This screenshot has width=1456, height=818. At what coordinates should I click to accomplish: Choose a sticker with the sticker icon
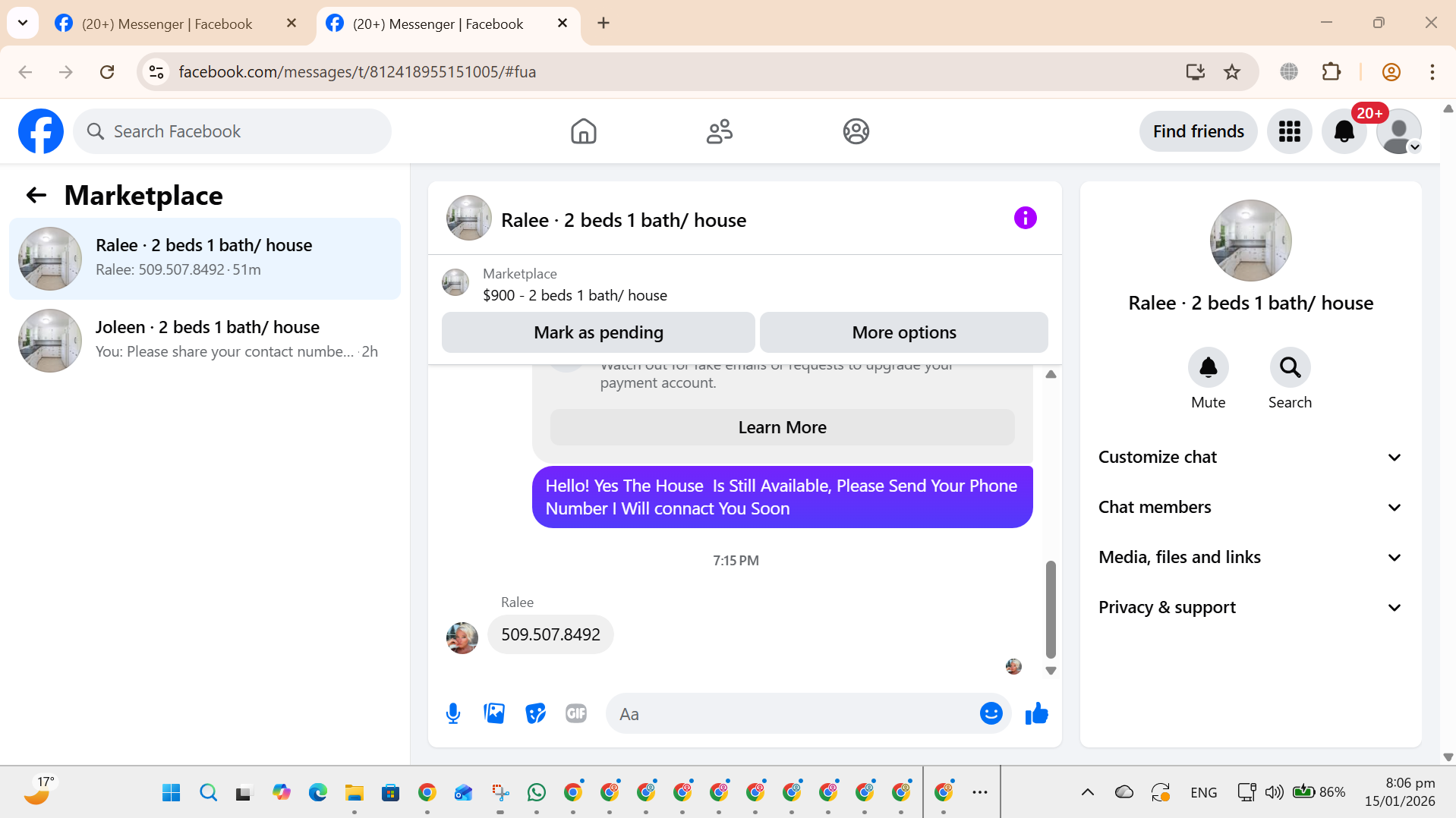[535, 713]
